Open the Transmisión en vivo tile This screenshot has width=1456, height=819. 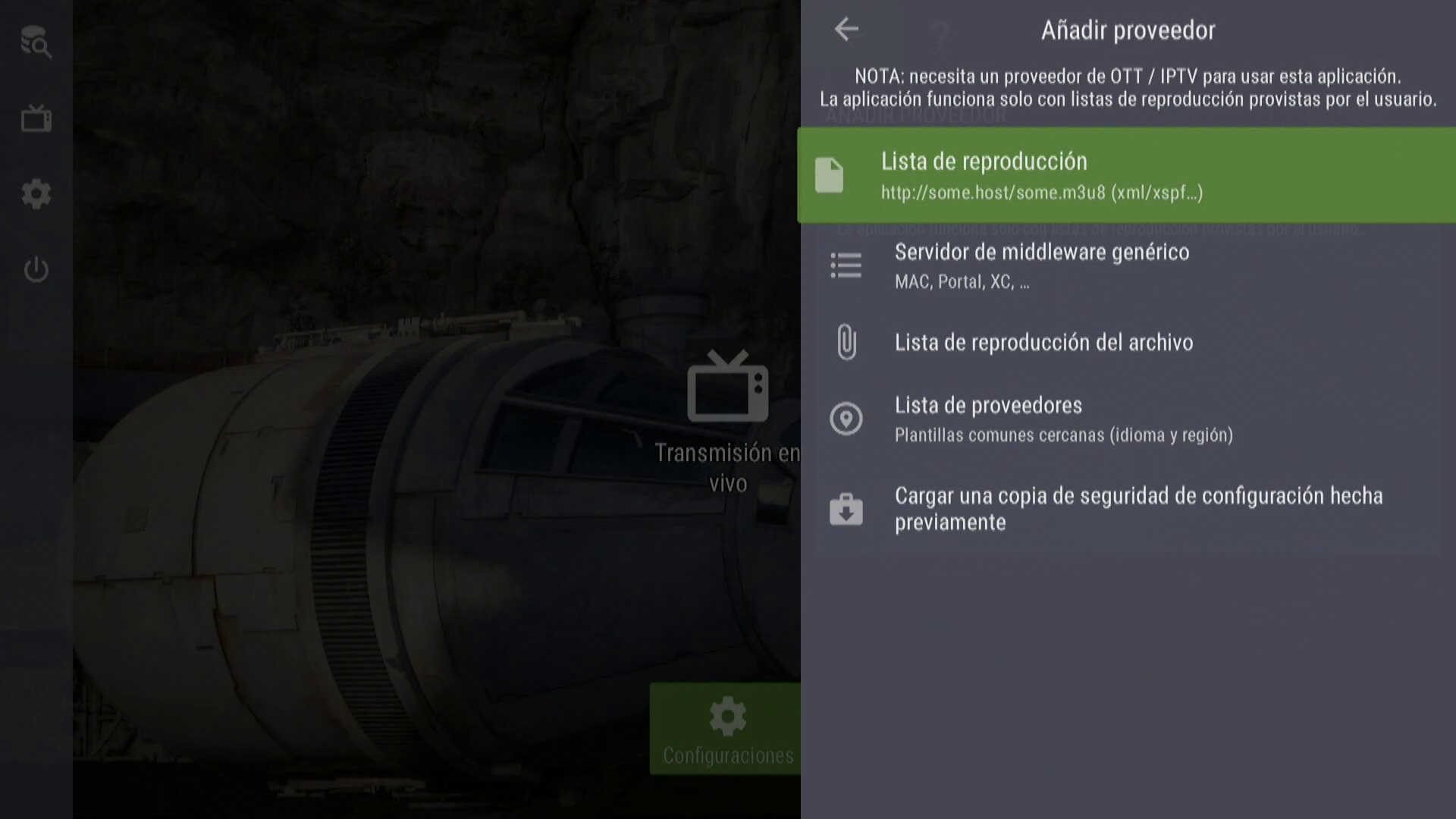[726, 468]
